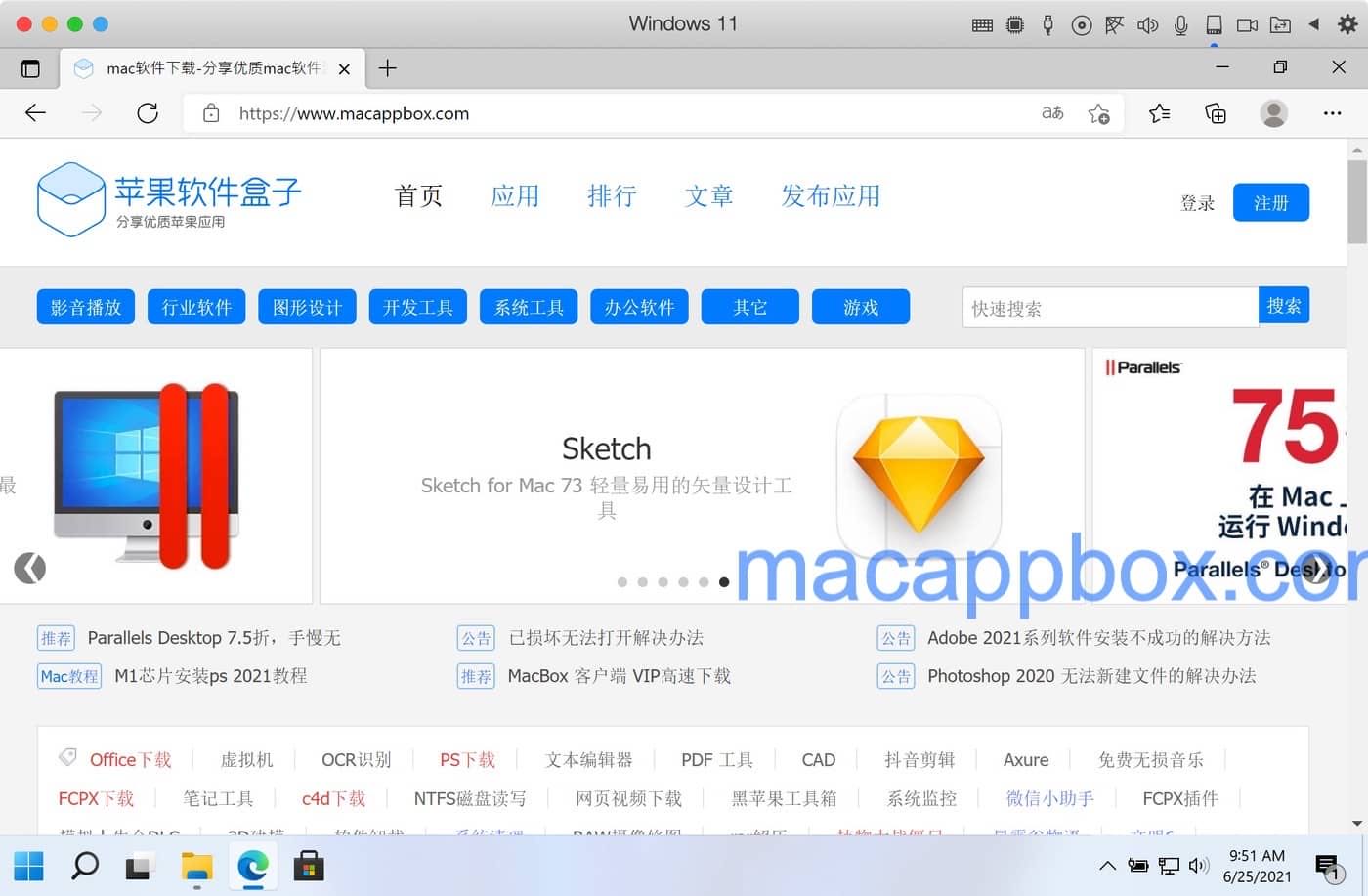
Task: Open the 文章 nav item
Action: pyautogui.click(x=708, y=196)
